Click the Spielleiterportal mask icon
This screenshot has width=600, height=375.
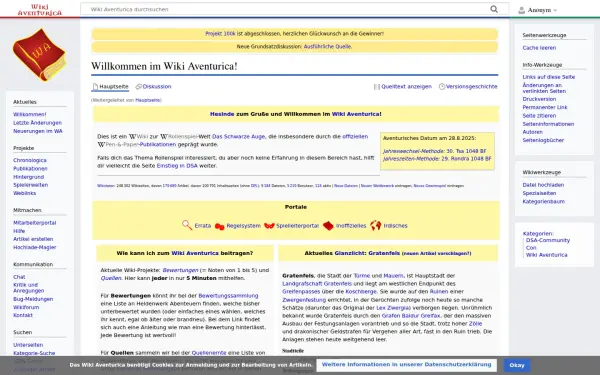coord(269,226)
